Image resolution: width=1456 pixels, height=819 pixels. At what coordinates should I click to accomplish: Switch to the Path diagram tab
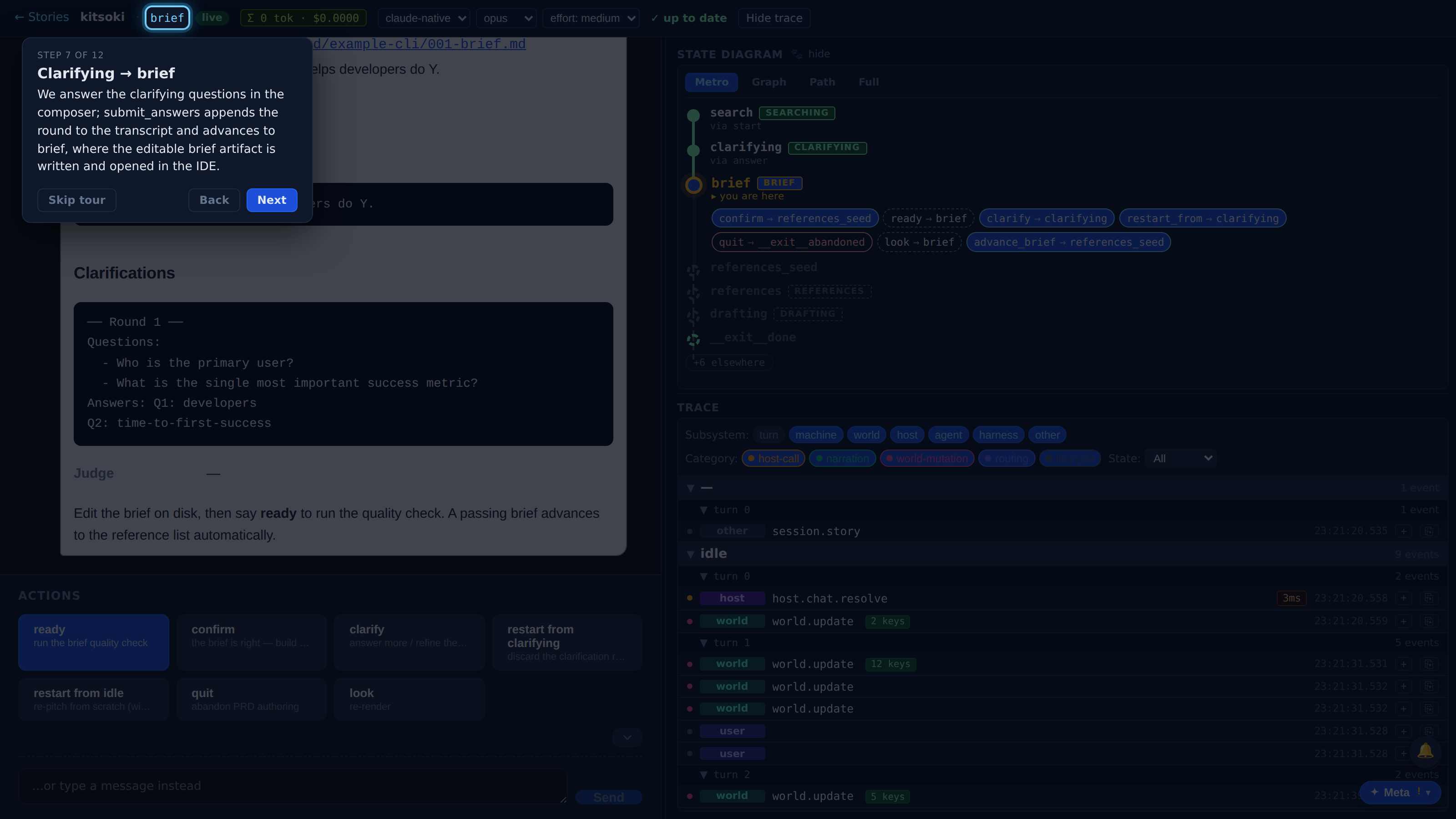click(822, 82)
